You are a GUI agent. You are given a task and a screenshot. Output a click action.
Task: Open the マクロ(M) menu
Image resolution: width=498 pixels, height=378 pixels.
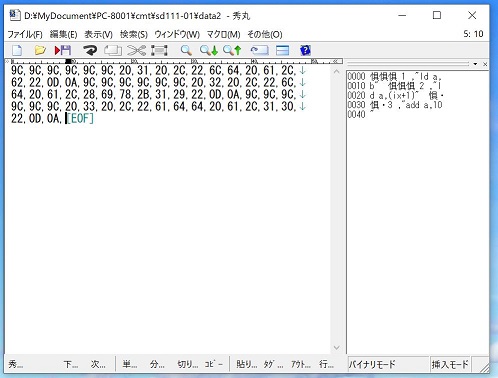(223, 34)
